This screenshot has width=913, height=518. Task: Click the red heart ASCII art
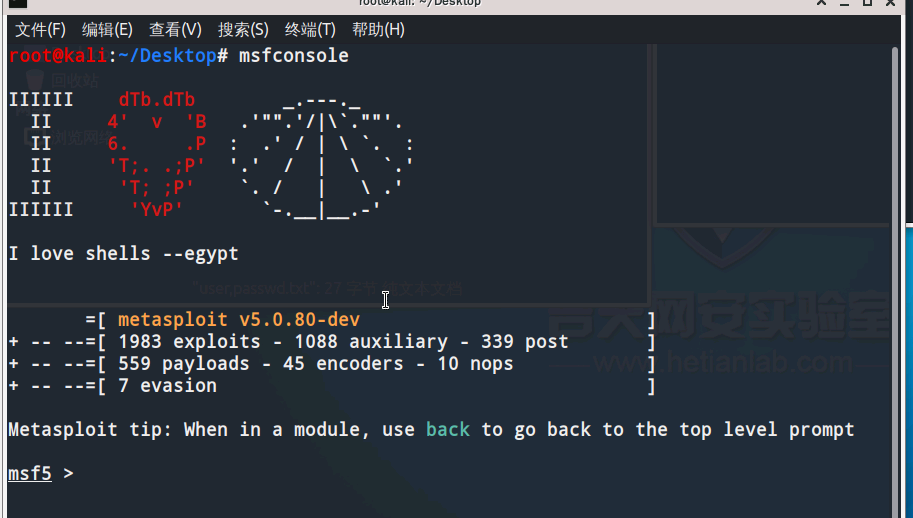[x=157, y=154]
